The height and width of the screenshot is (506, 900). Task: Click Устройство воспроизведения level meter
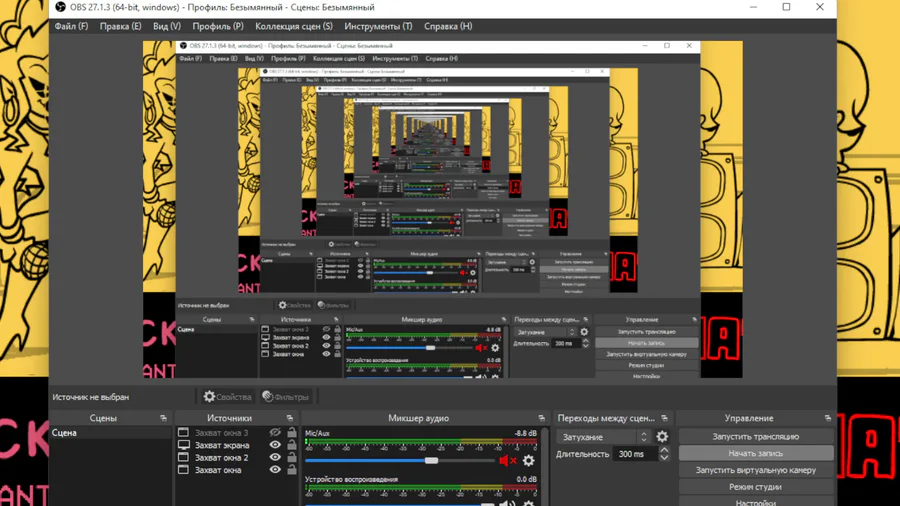pyautogui.click(x=421, y=488)
